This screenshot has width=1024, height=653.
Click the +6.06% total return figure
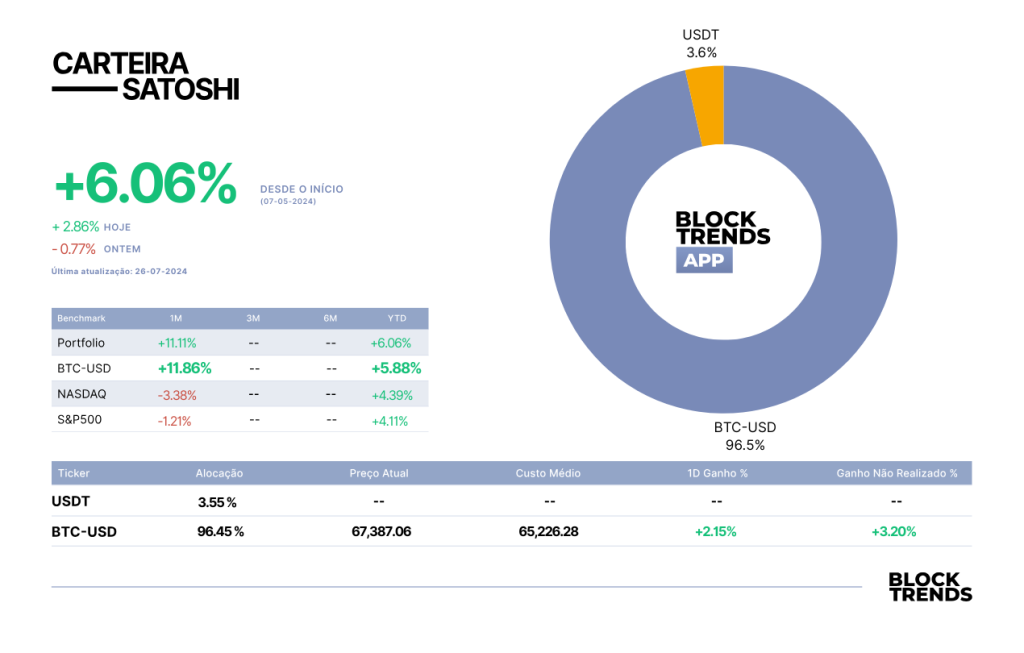pyautogui.click(x=146, y=183)
